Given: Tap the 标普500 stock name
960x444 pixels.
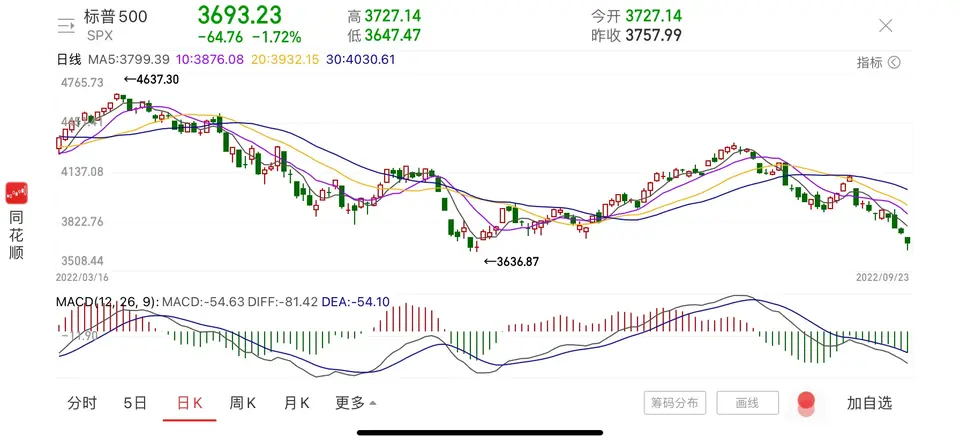Looking at the screenshot, I should click(x=116, y=17).
